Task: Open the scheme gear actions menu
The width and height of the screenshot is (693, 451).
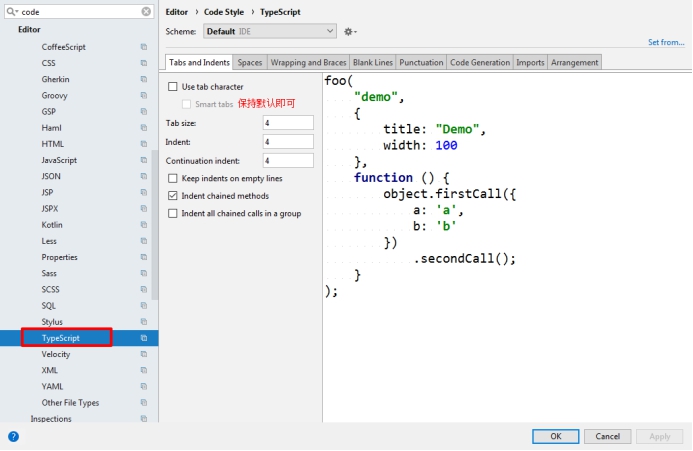Action: (x=350, y=32)
